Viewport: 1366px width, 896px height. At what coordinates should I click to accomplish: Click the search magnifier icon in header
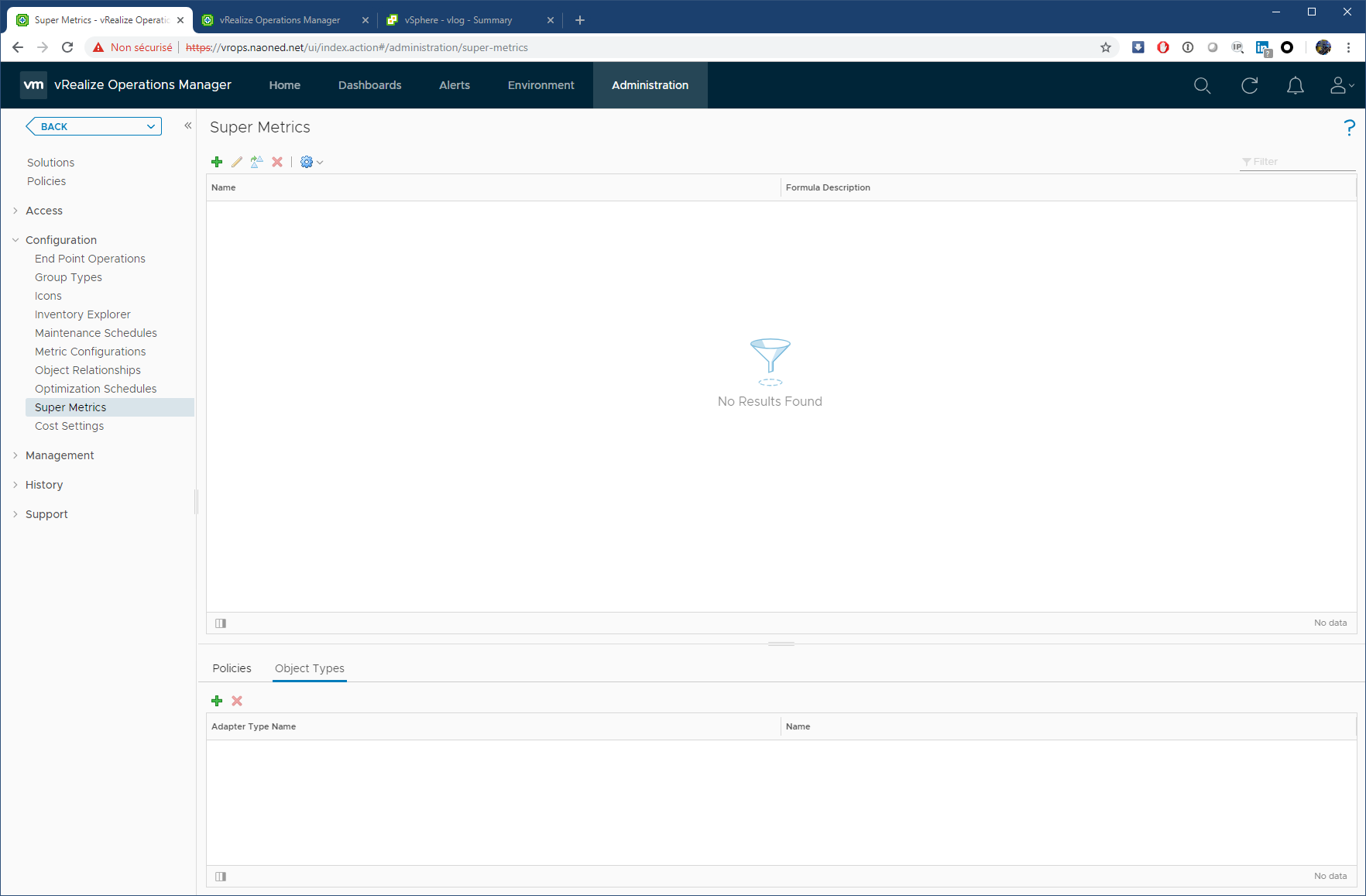click(1202, 85)
